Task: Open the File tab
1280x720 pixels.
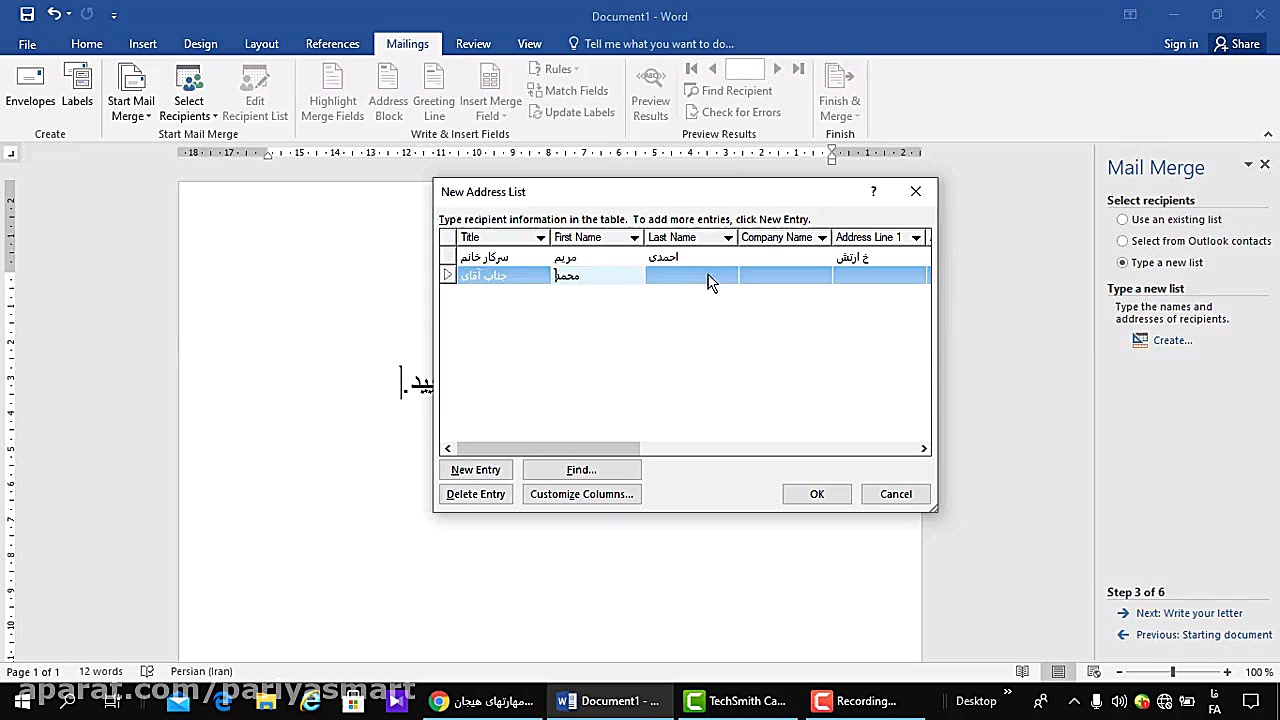Action: [x=27, y=44]
